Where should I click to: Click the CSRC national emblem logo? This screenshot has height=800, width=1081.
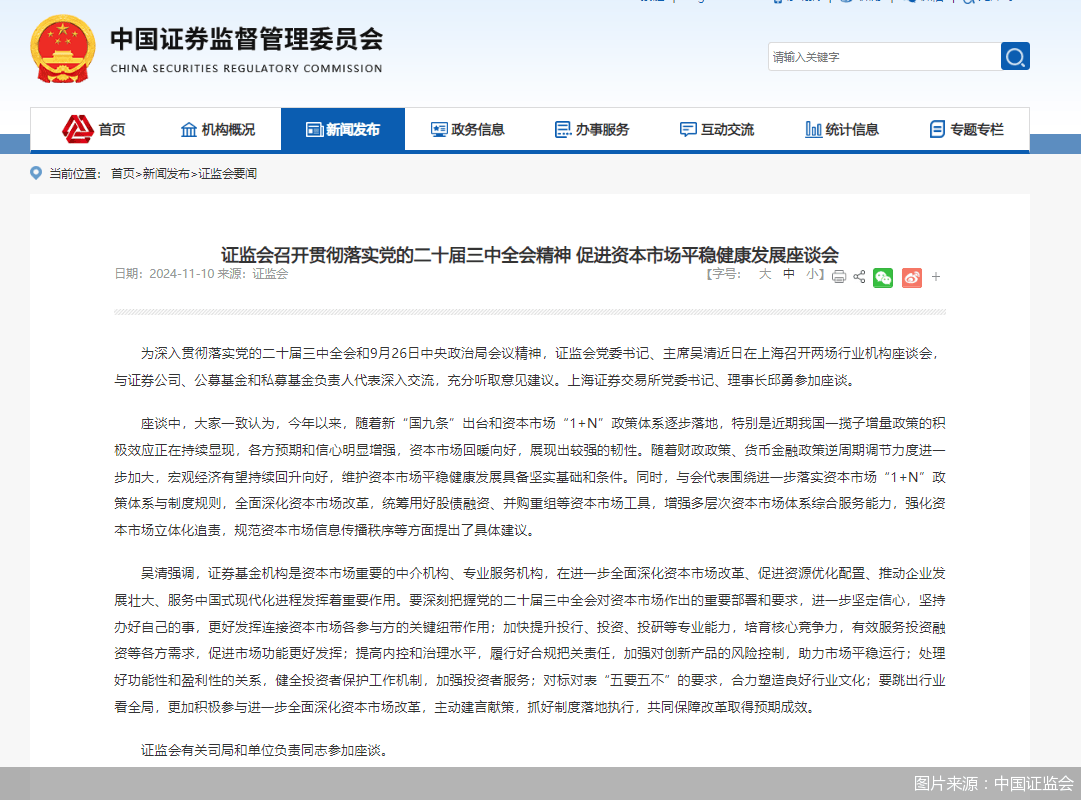tap(63, 48)
